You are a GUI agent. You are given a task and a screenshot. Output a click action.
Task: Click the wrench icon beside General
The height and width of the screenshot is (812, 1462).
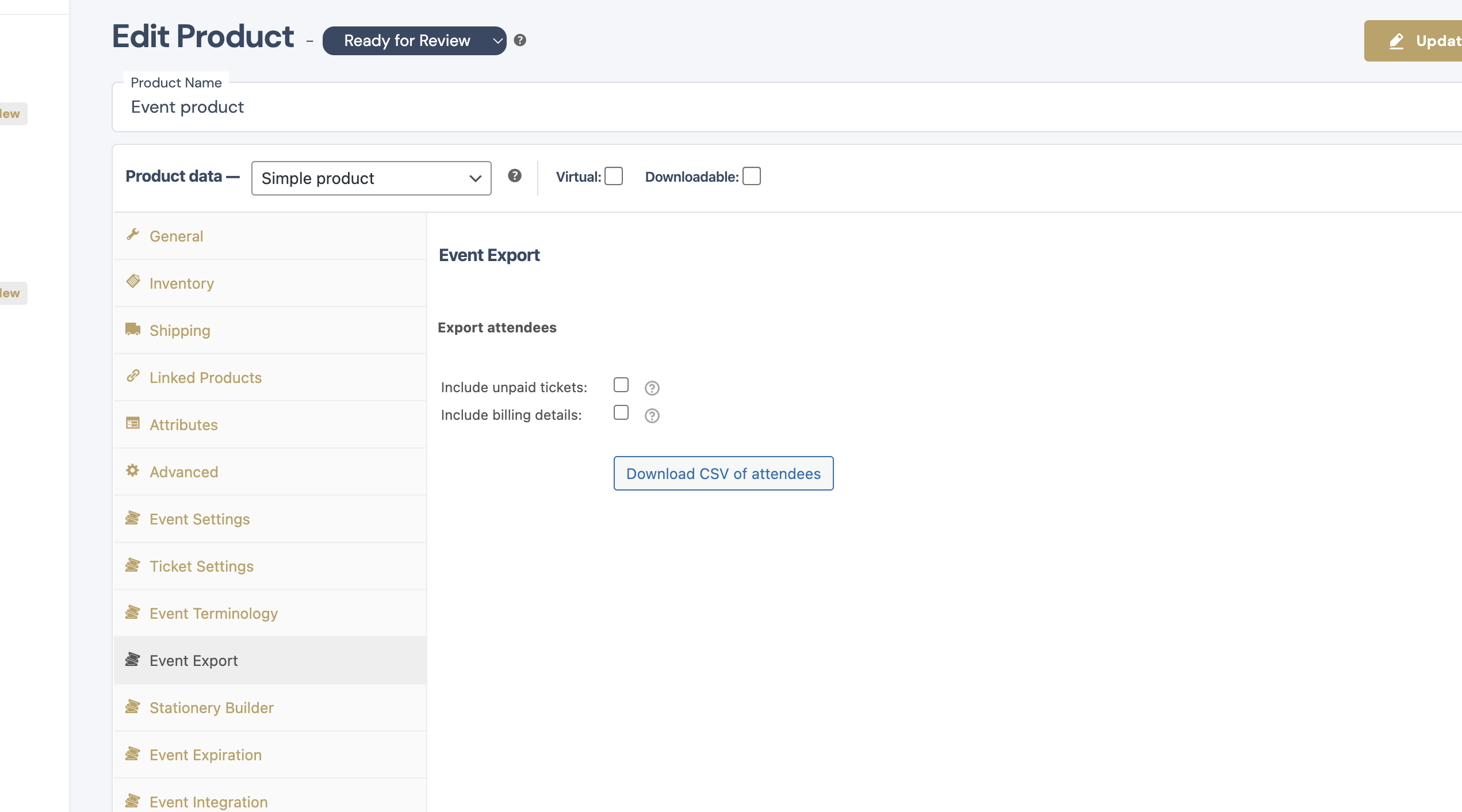[x=133, y=235]
